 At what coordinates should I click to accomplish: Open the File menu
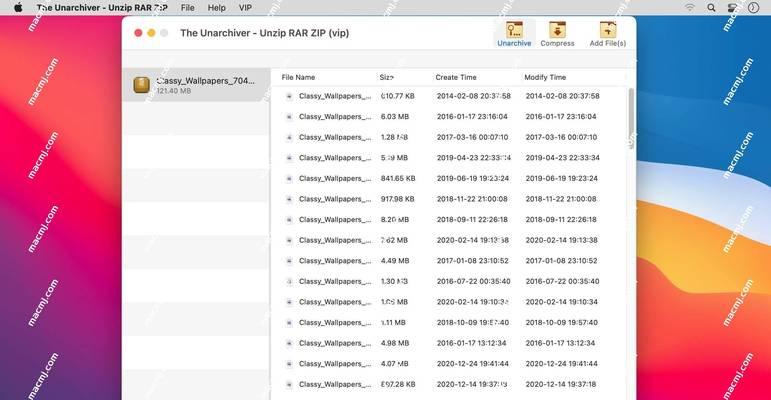coord(187,7)
